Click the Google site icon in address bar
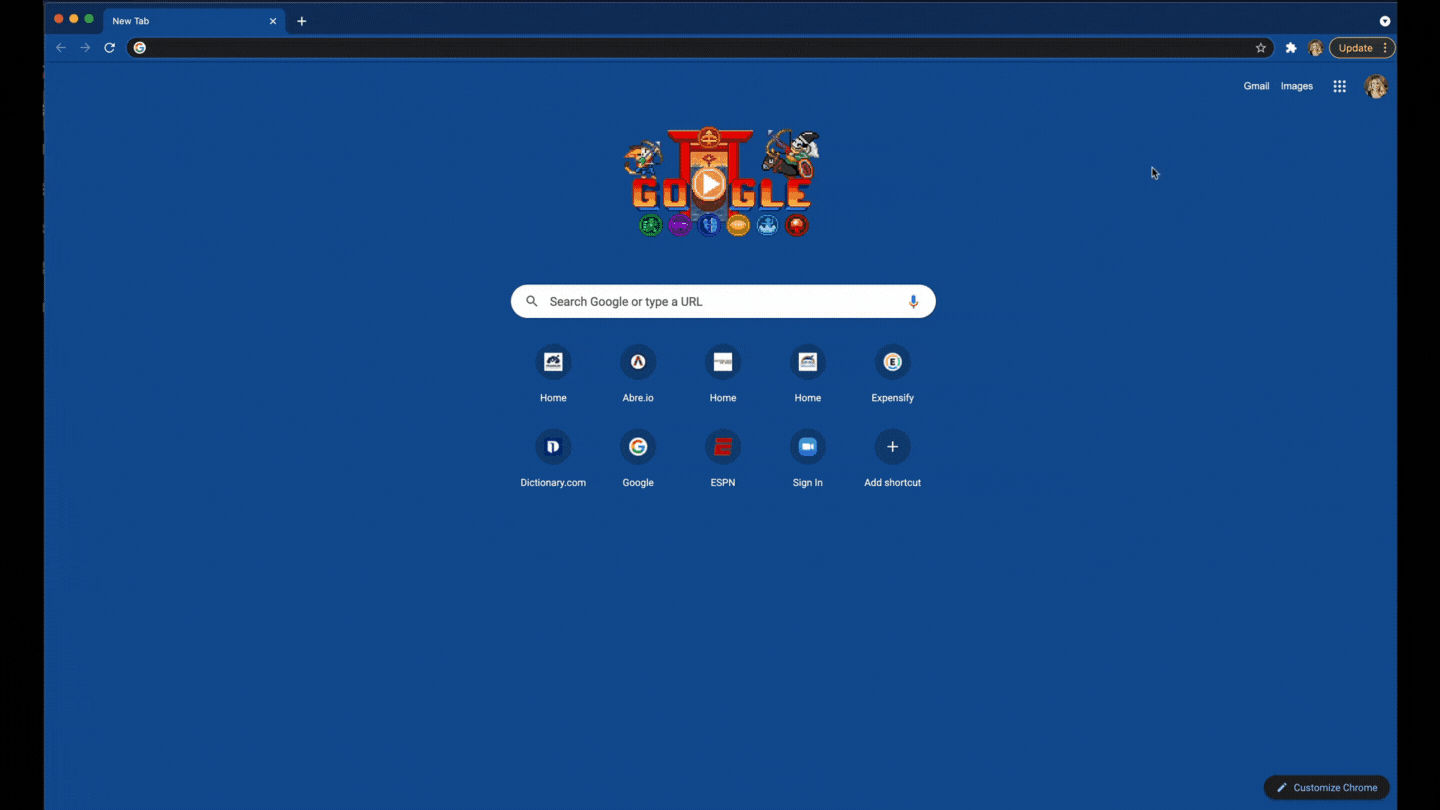Screen dimensions: 1440x810 tap(140, 48)
